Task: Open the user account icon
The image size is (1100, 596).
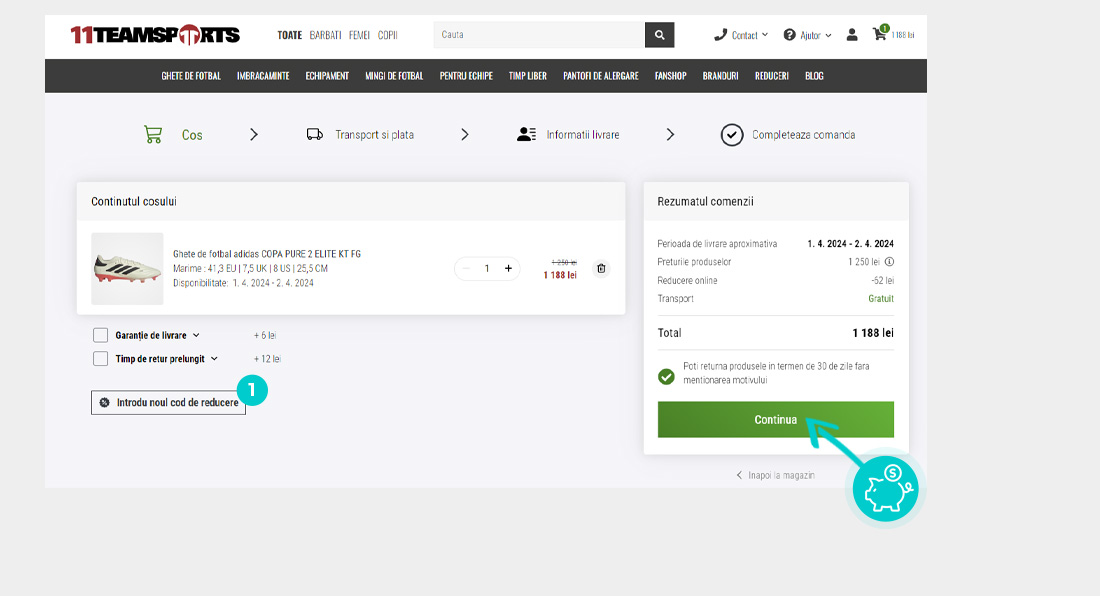Action: [852, 34]
